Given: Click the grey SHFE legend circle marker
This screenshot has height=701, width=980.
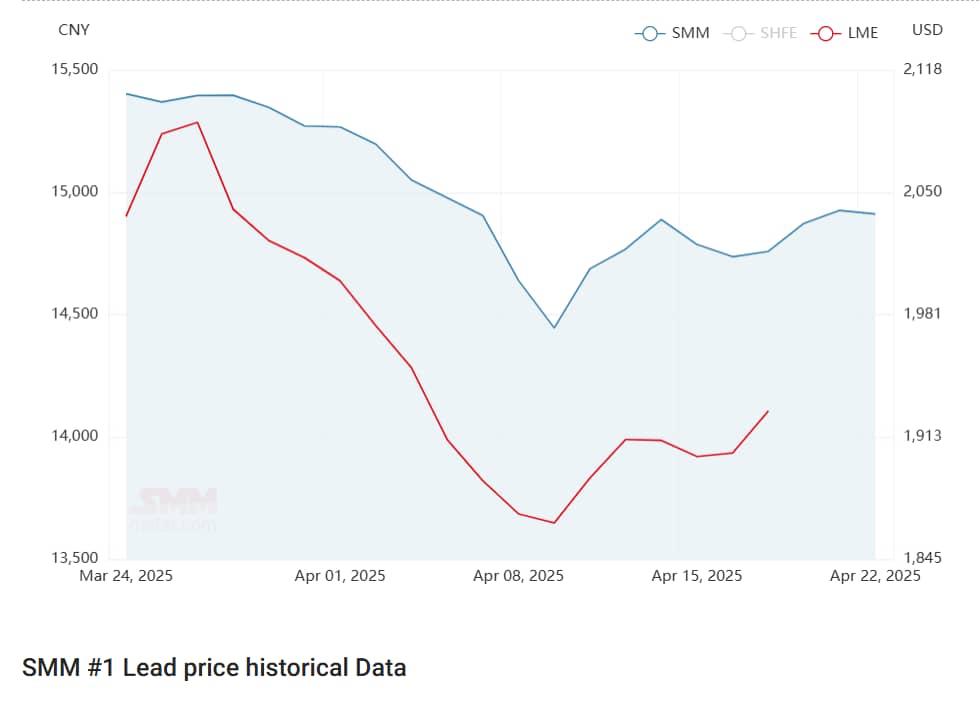Looking at the screenshot, I should point(739,33).
